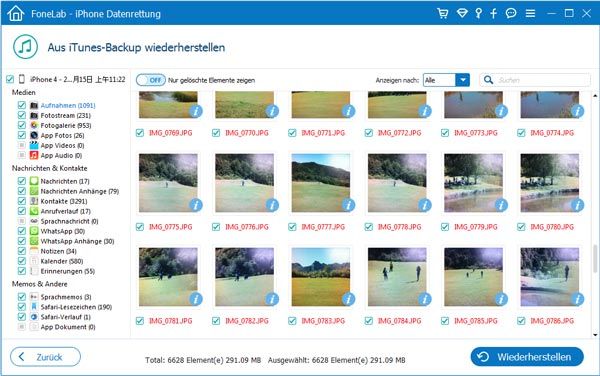
Task: Toggle 'Nur gelöschte Elemente zeigen' switch
Action: [x=151, y=80]
